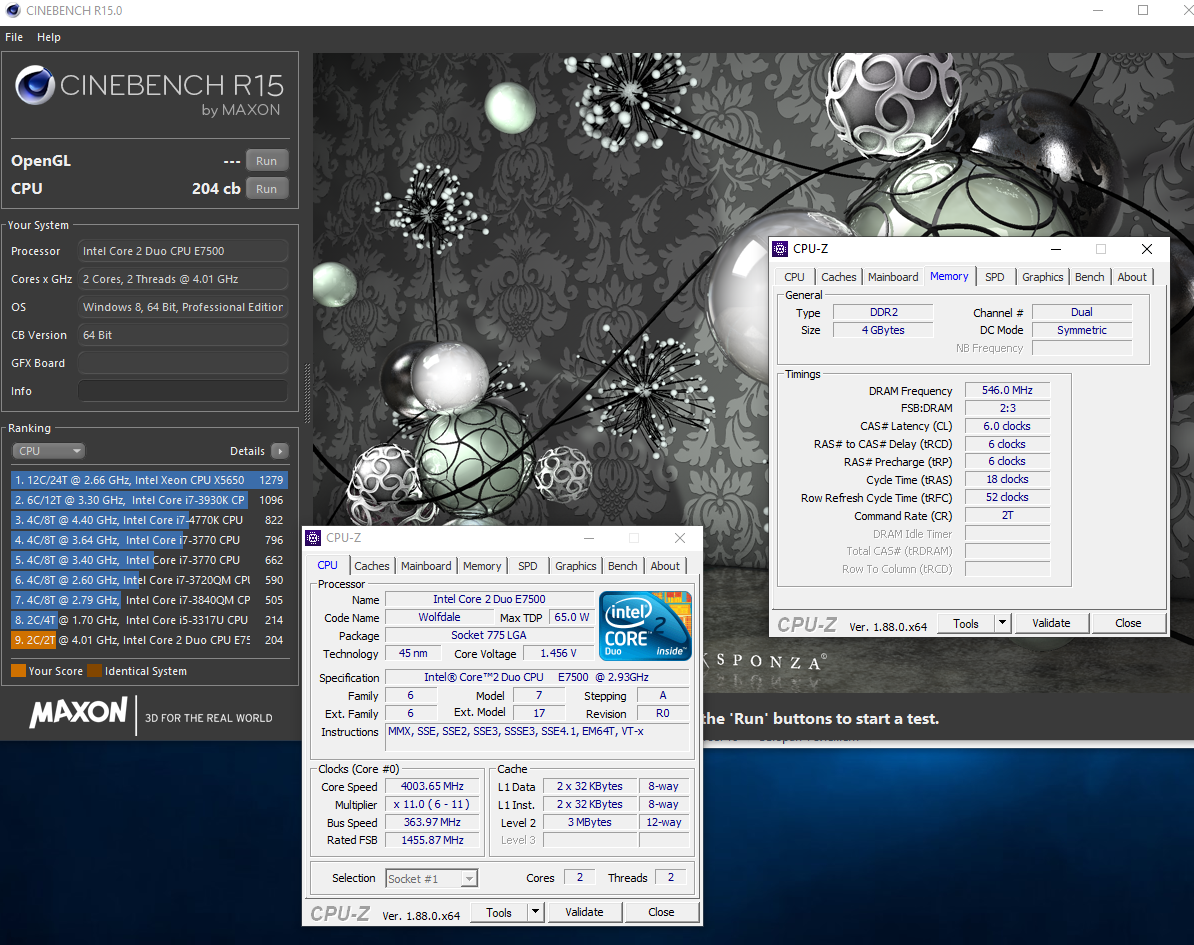Select ranking row 4C/8T @ 3.64 GHz i7-3770

pos(149,540)
